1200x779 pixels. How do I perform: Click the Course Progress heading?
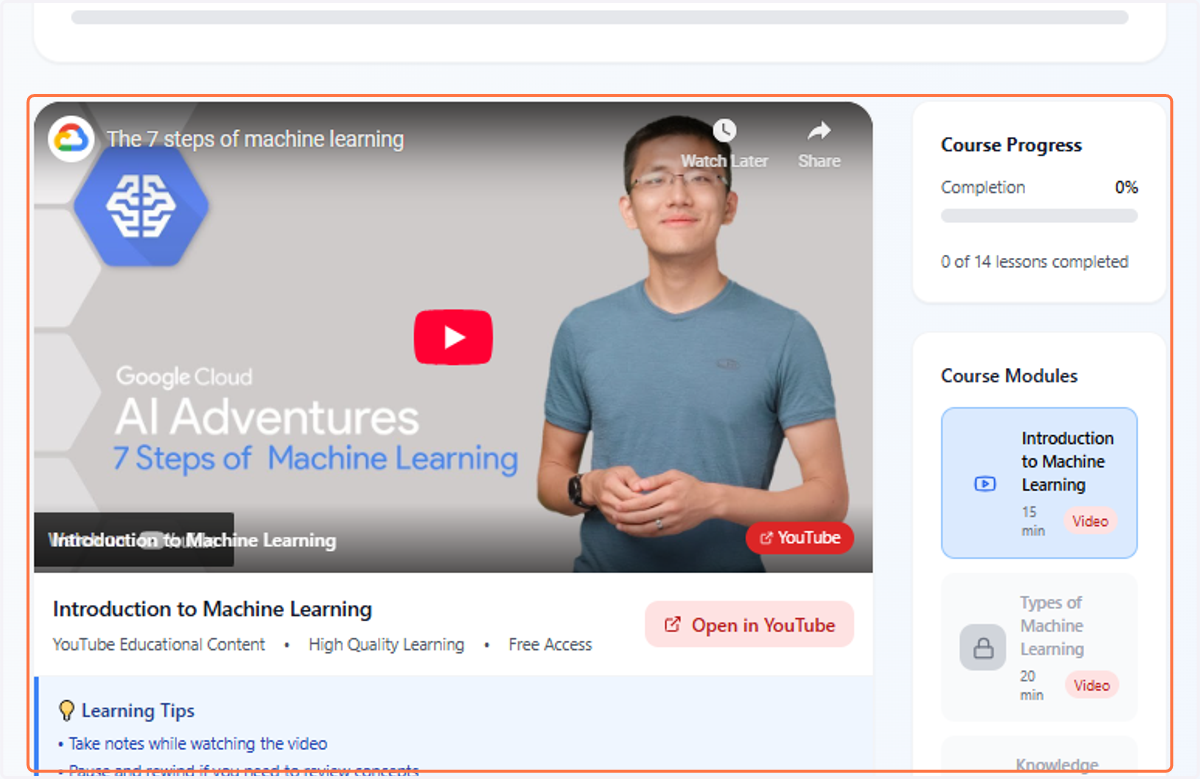(1011, 145)
